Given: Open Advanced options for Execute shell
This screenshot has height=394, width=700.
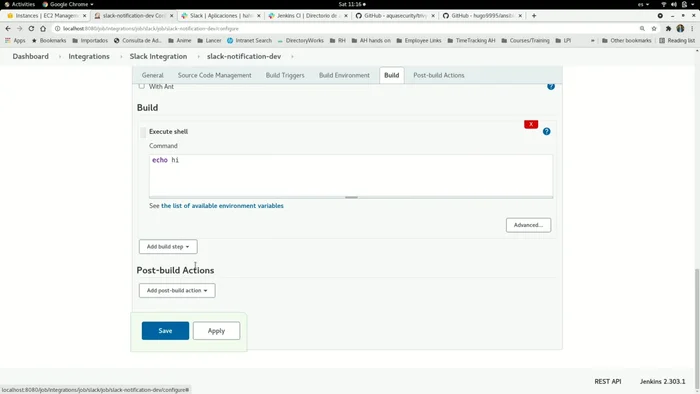Looking at the screenshot, I should click(528, 225).
